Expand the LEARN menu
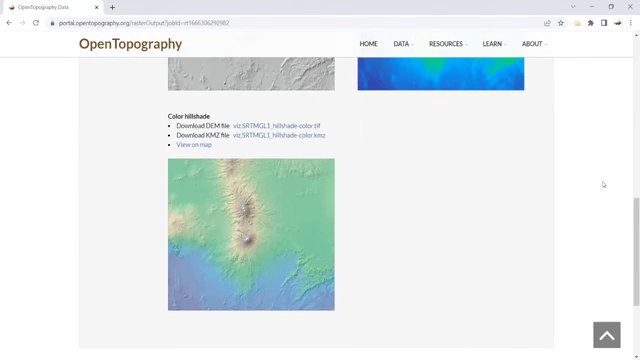This screenshot has height=360, width=640. pos(494,44)
